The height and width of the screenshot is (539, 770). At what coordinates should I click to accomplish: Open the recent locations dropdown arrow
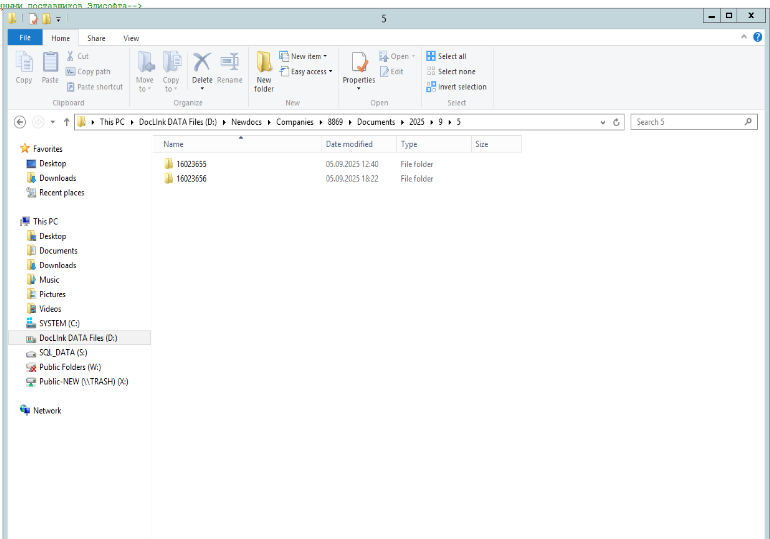[x=53, y=122]
